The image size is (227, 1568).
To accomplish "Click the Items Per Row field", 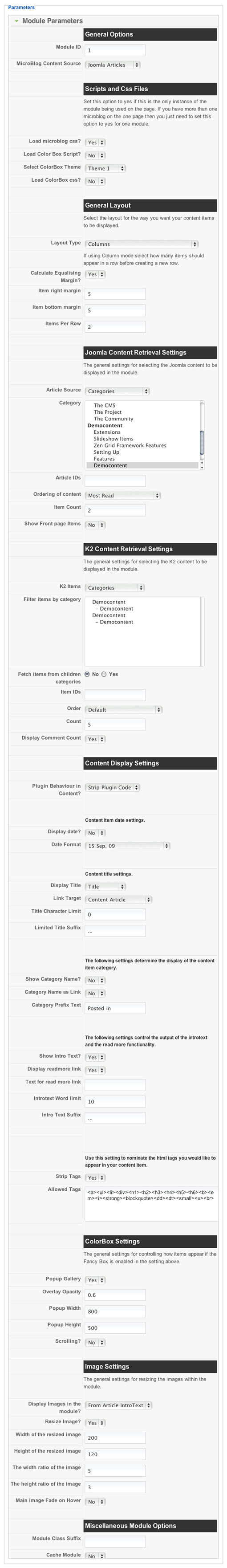I will 115,327.
